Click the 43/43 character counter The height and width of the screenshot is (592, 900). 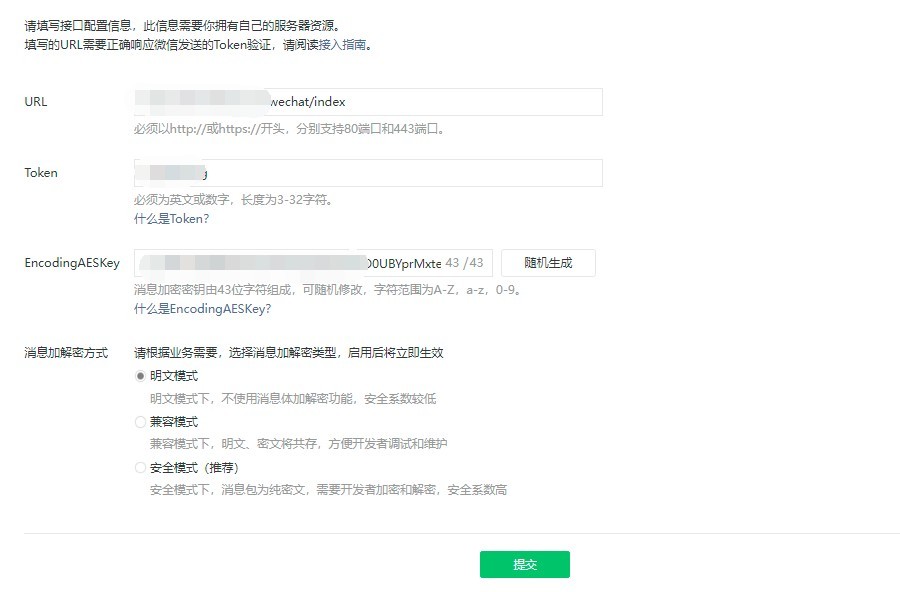(x=464, y=263)
